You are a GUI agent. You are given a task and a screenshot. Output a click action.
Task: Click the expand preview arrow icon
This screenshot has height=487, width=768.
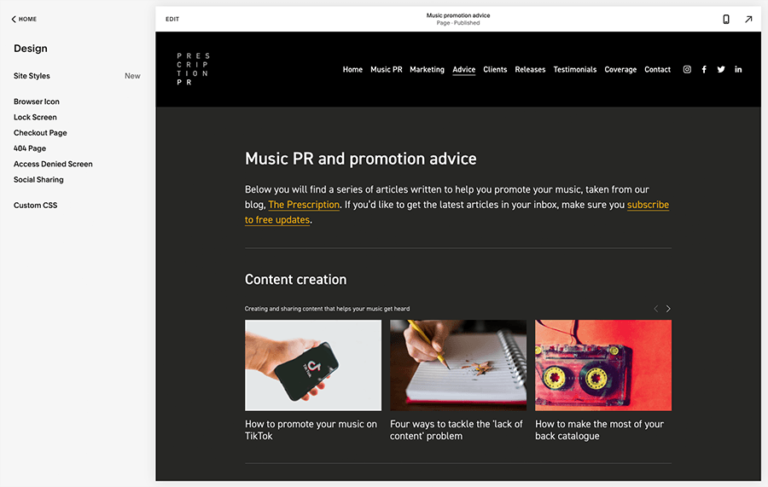[x=748, y=19]
